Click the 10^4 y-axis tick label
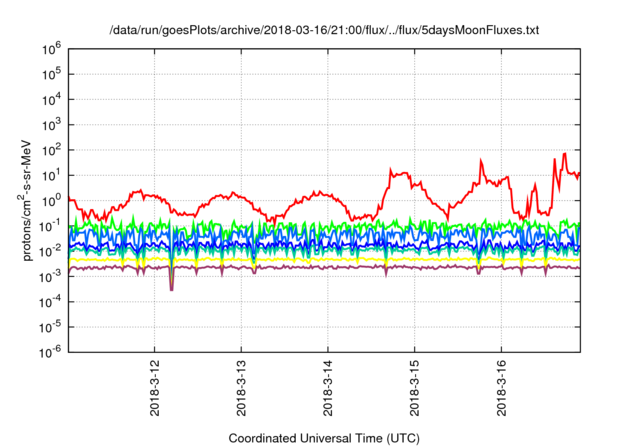The height and width of the screenshot is (448, 640). click(51, 100)
